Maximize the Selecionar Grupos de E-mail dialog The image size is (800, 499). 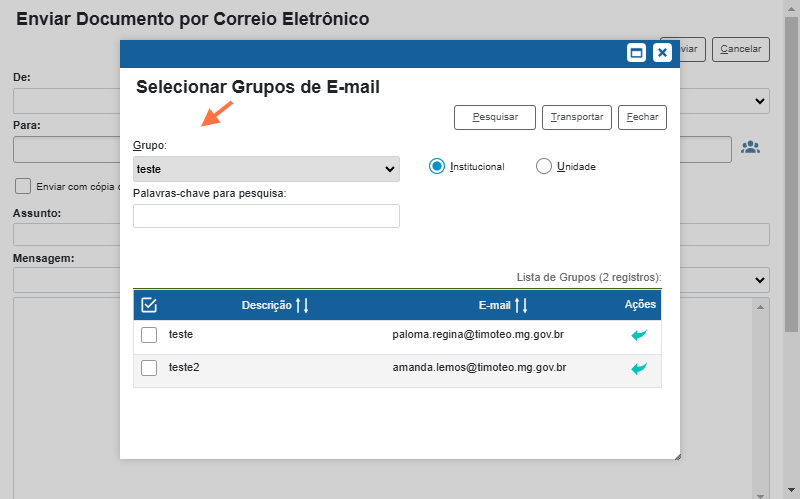[x=636, y=53]
